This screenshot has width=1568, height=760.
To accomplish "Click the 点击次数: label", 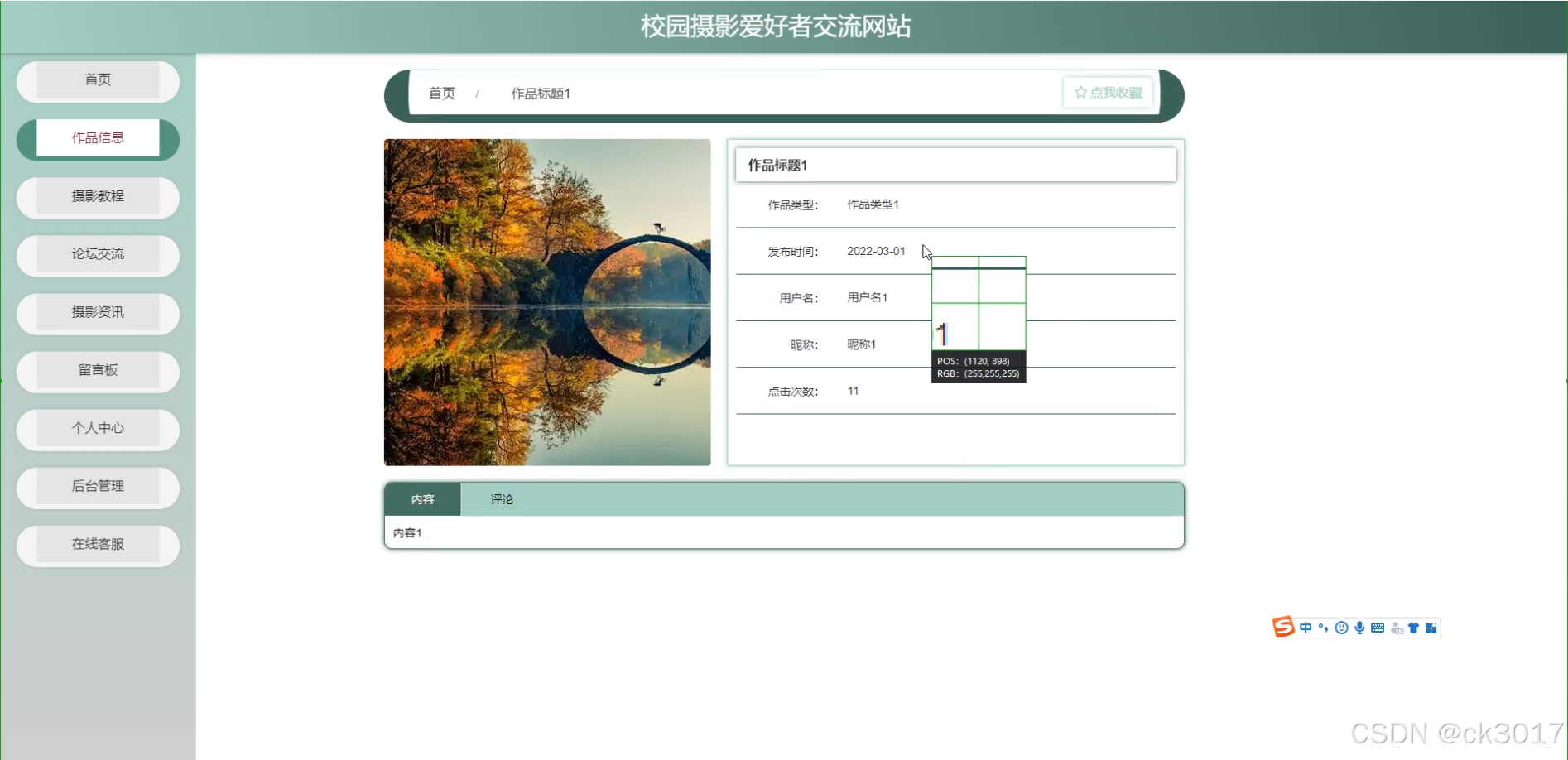I will pos(792,392).
